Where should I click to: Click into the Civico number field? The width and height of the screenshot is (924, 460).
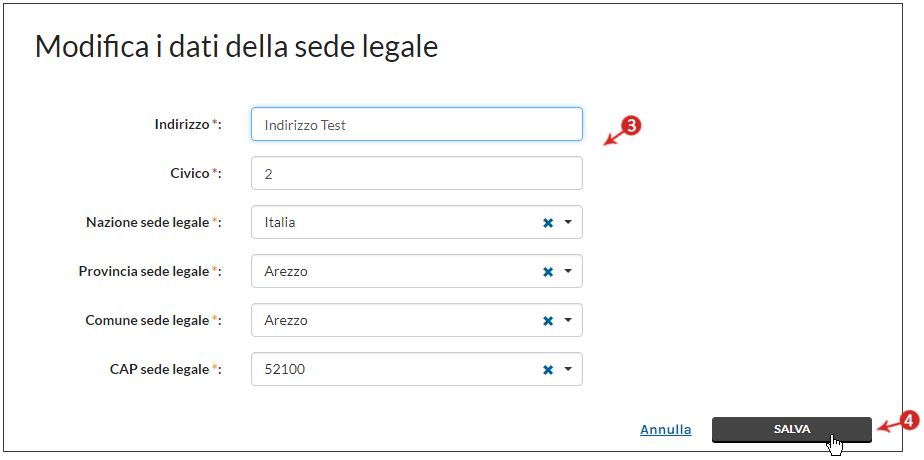tap(417, 173)
